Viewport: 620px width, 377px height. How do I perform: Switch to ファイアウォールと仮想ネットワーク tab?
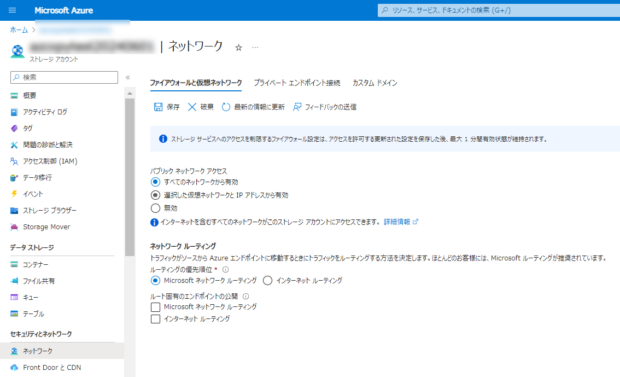196,83
